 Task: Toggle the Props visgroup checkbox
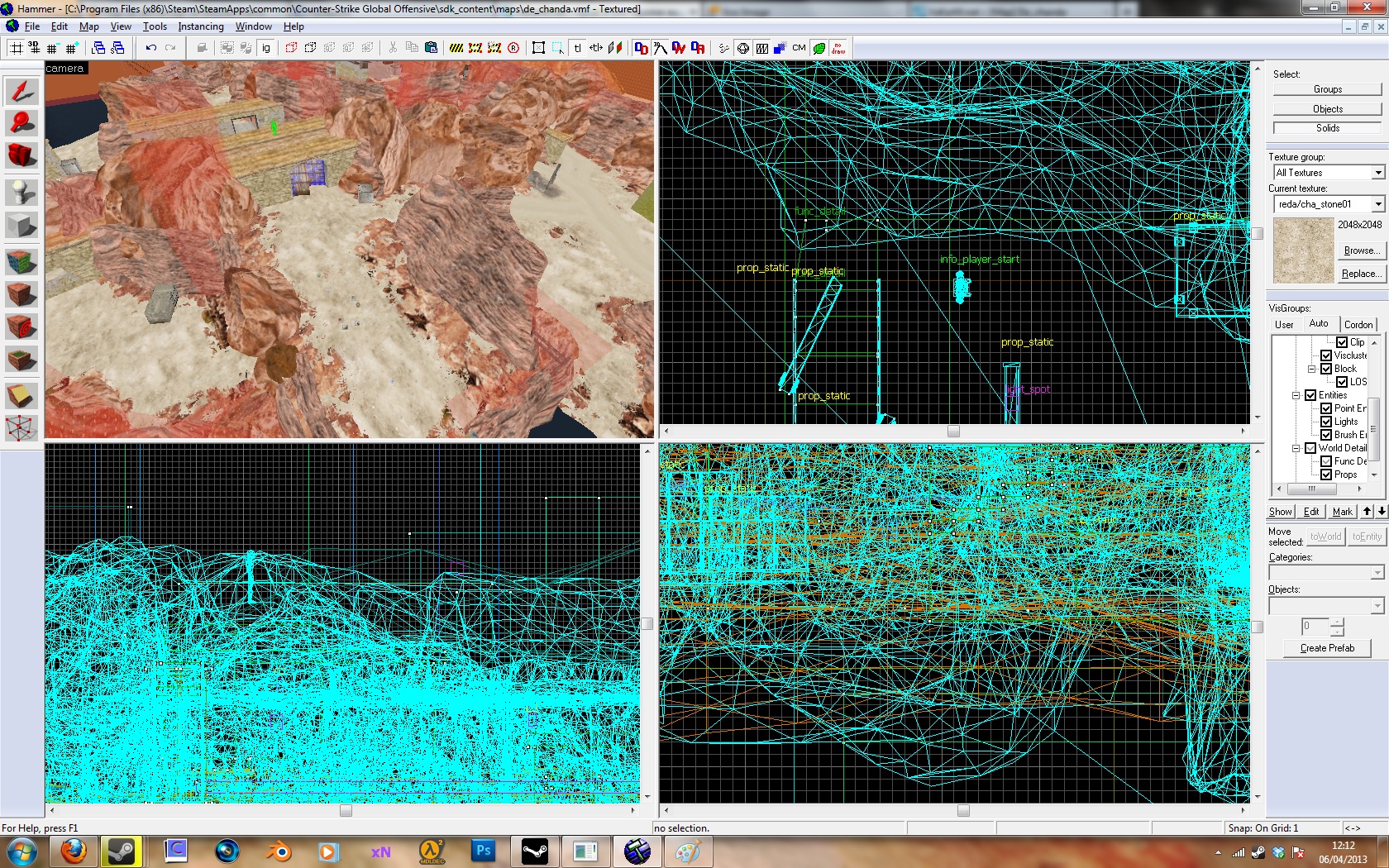tap(1326, 475)
